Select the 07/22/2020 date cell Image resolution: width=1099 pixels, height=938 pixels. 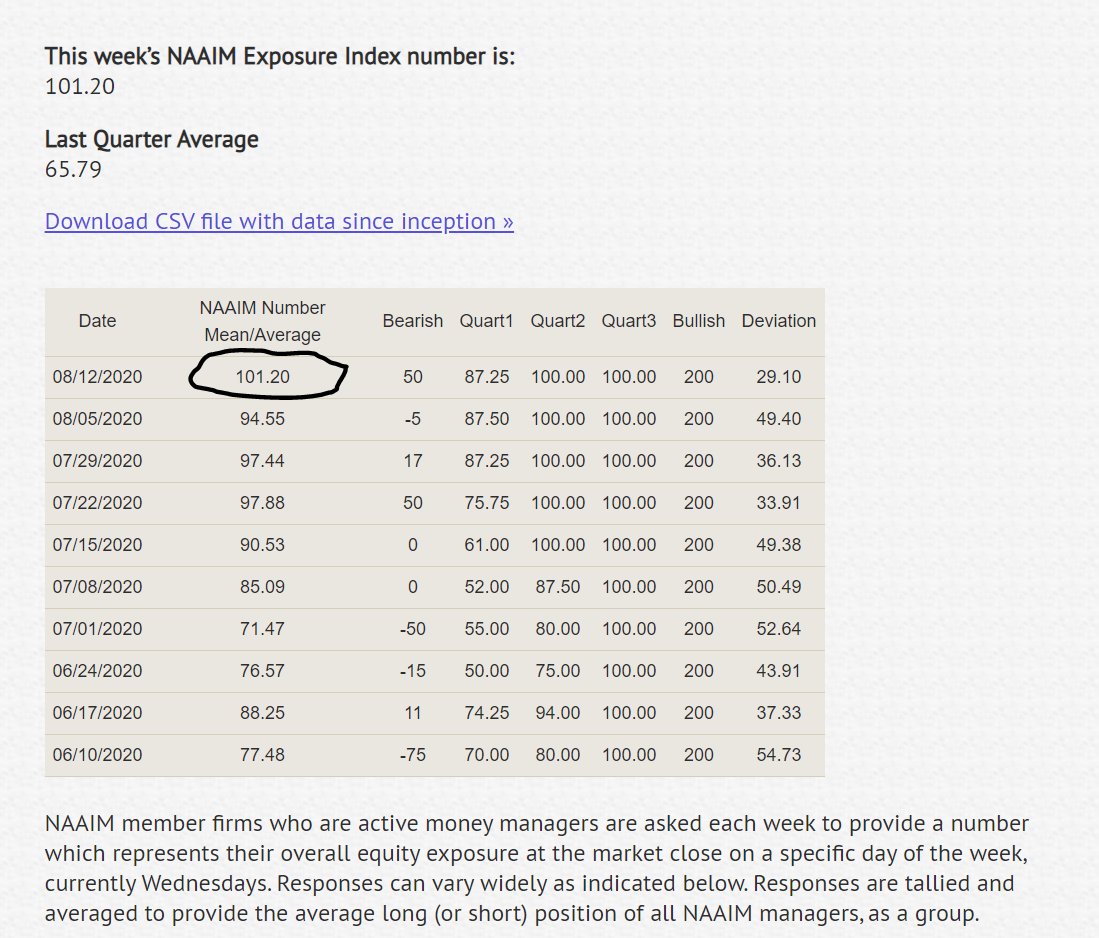[x=97, y=503]
